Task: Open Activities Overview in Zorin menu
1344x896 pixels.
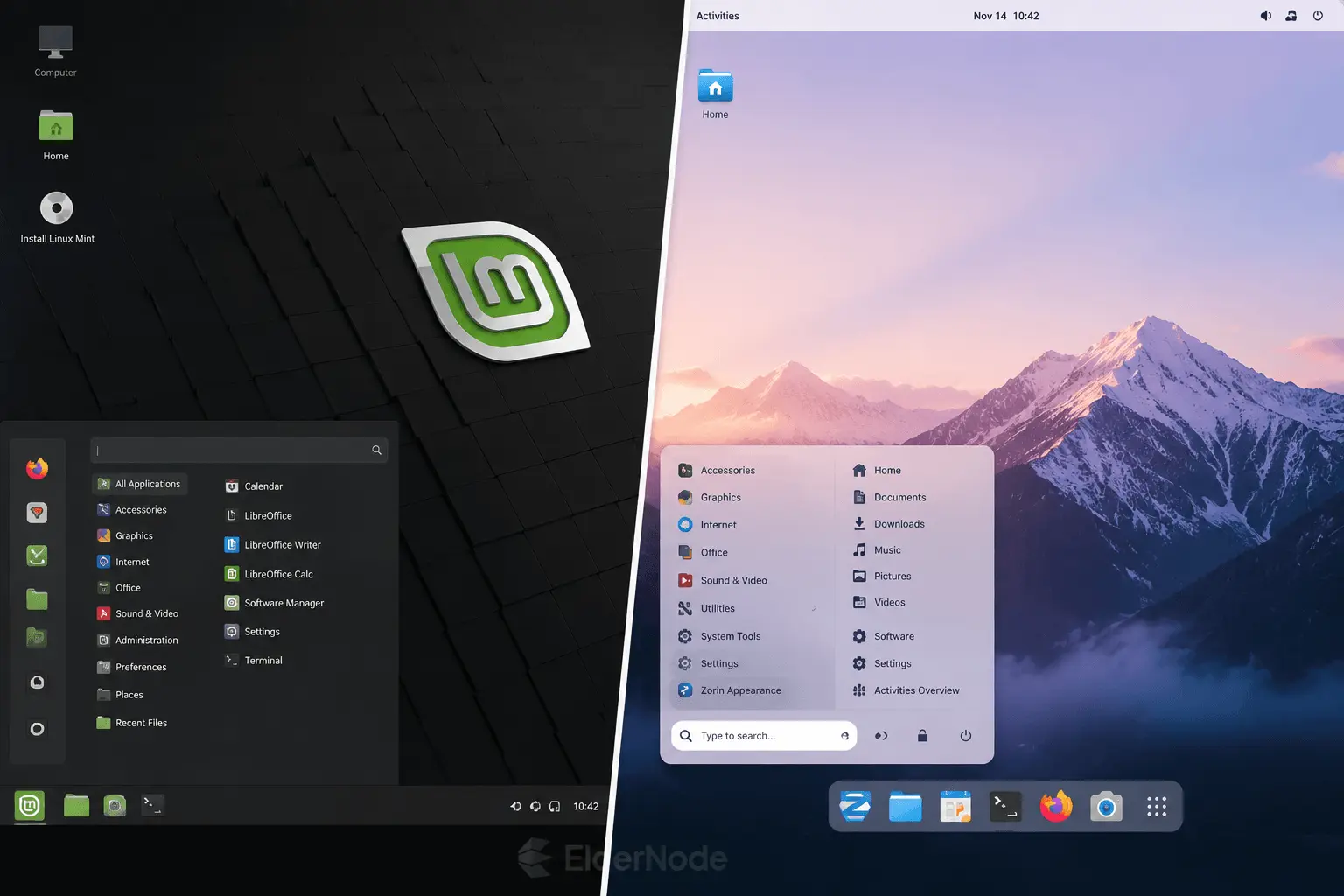Action: point(906,690)
